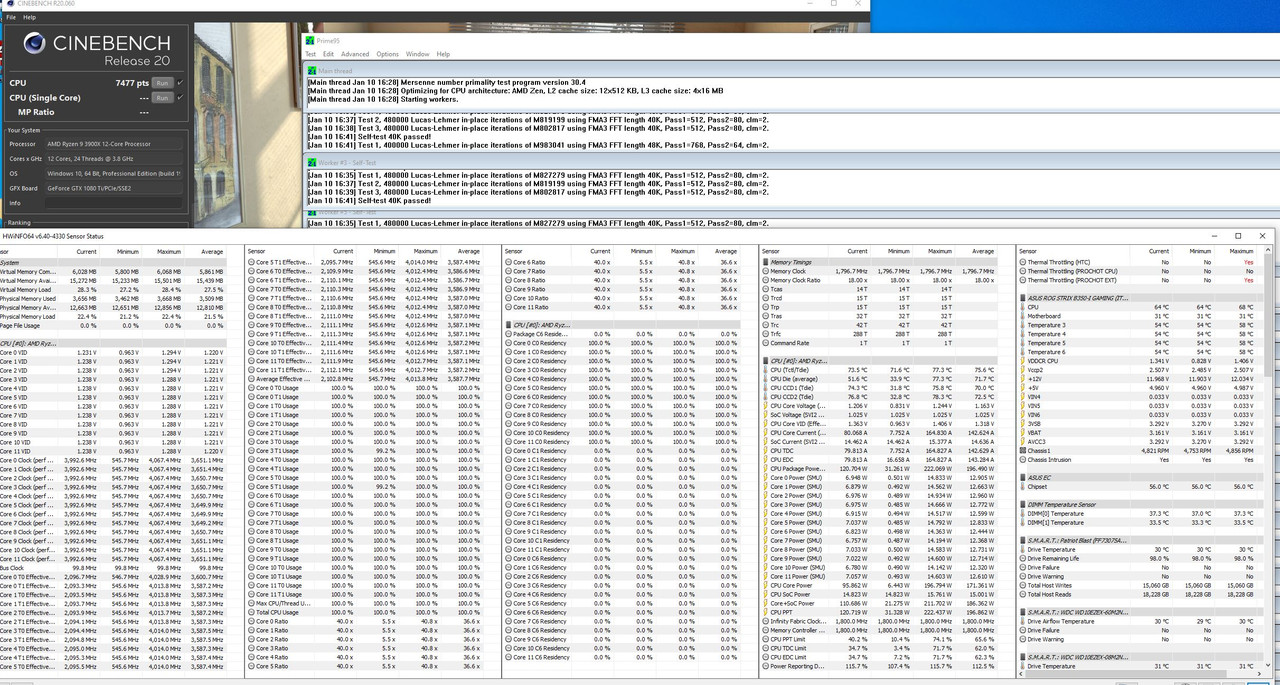The height and width of the screenshot is (685, 1280).
Task: Open Prime95's Test menu
Action: pyautogui.click(x=310, y=54)
